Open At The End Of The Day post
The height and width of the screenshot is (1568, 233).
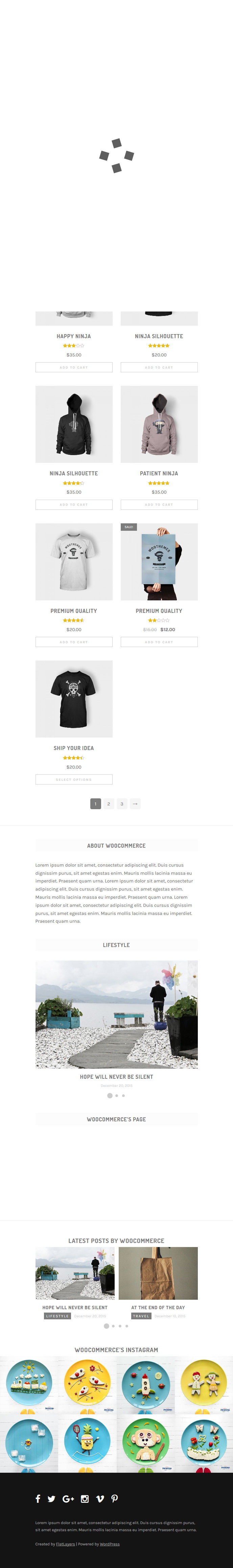158,1308
